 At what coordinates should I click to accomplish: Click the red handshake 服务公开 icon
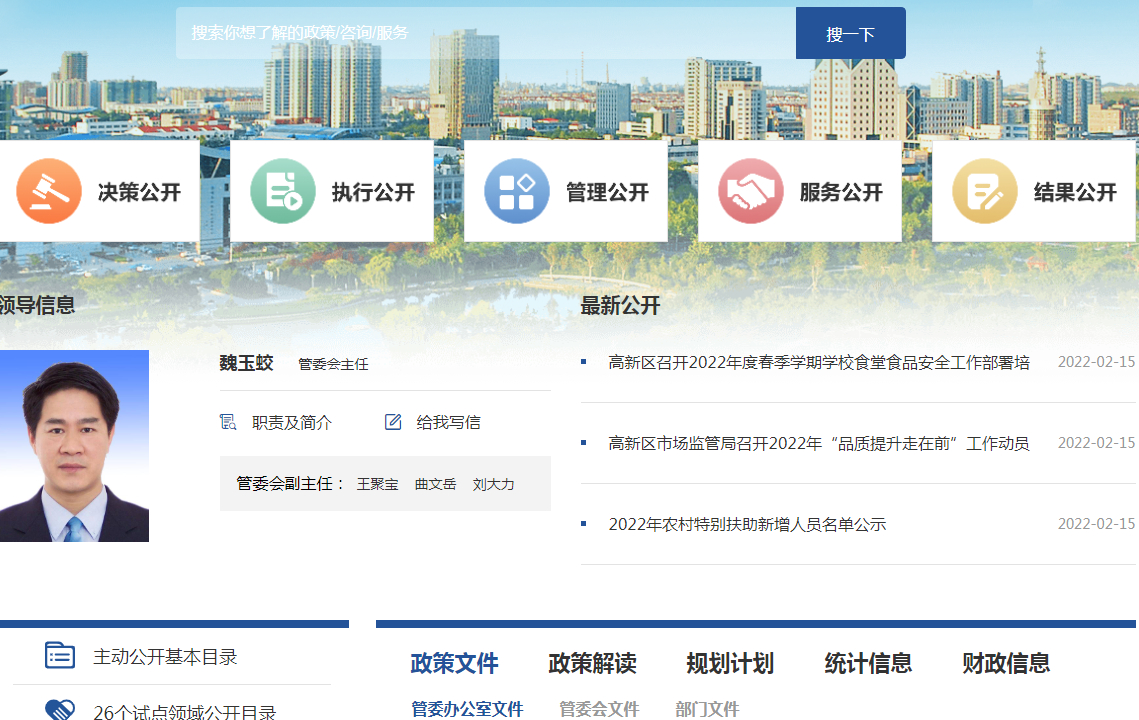(750, 191)
